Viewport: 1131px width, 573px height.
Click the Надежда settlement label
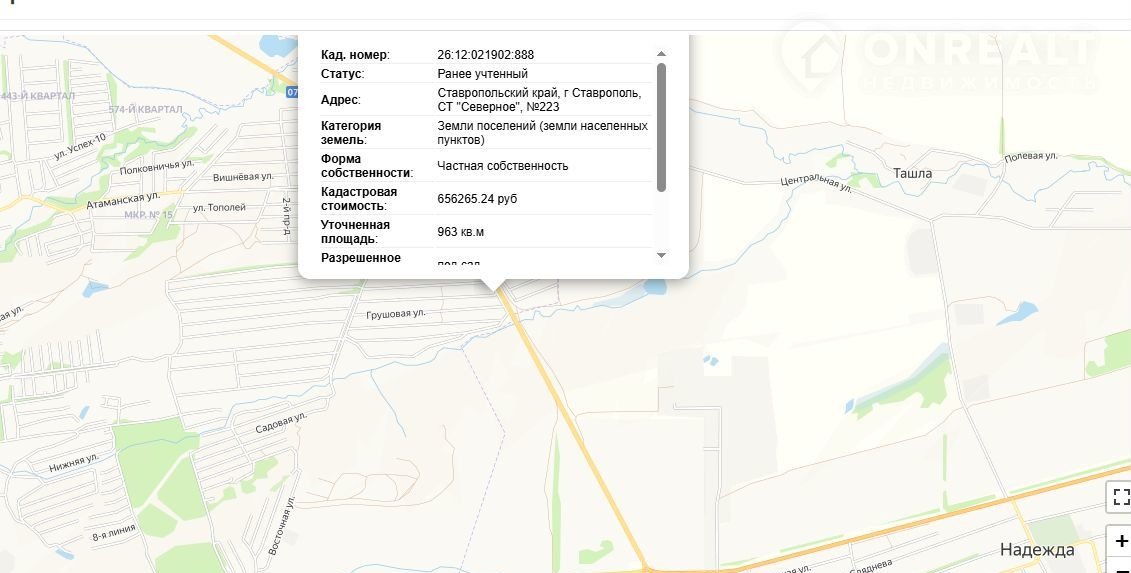pos(1037,549)
